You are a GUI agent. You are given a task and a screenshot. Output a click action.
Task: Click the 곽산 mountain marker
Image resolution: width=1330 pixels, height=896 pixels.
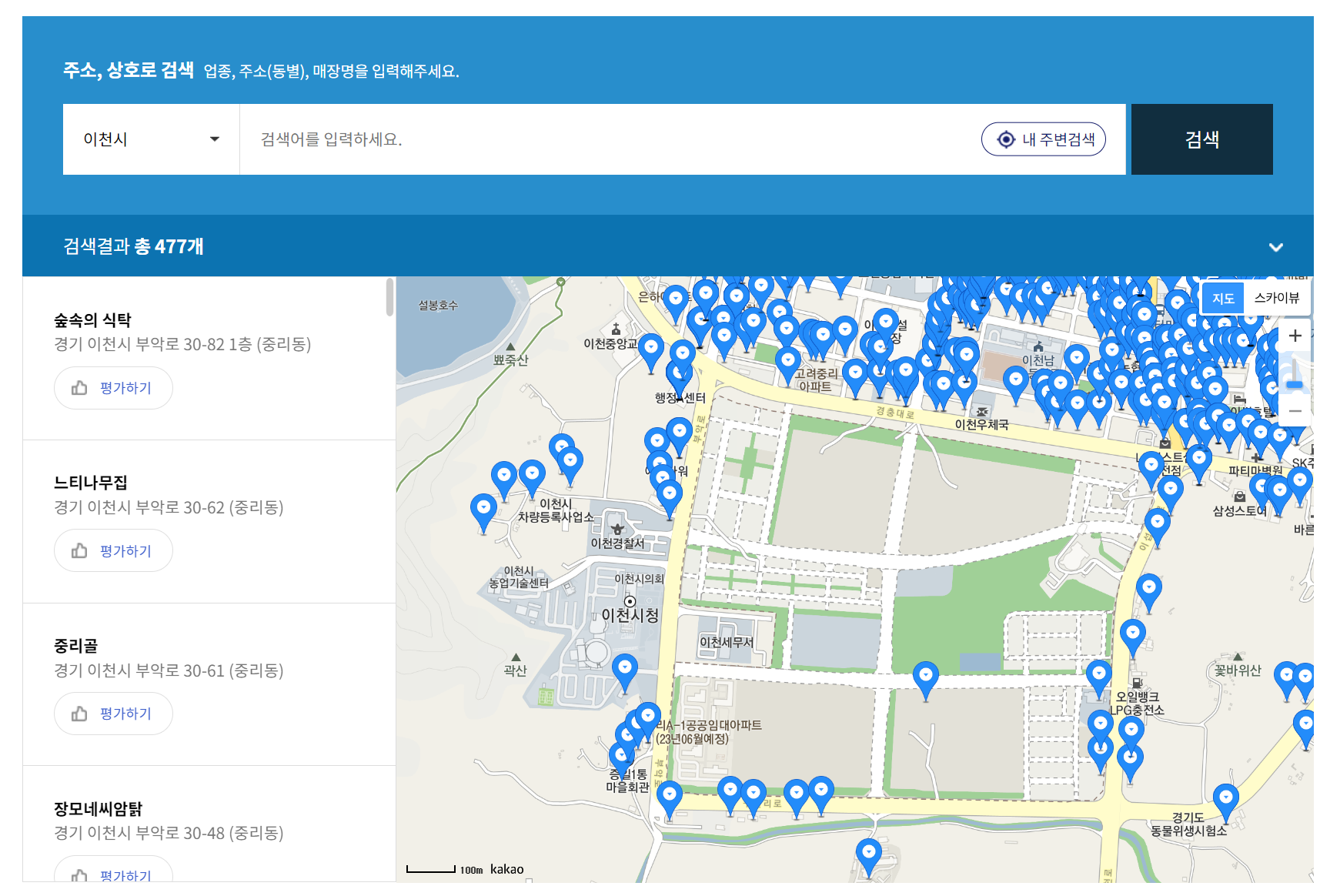click(516, 657)
